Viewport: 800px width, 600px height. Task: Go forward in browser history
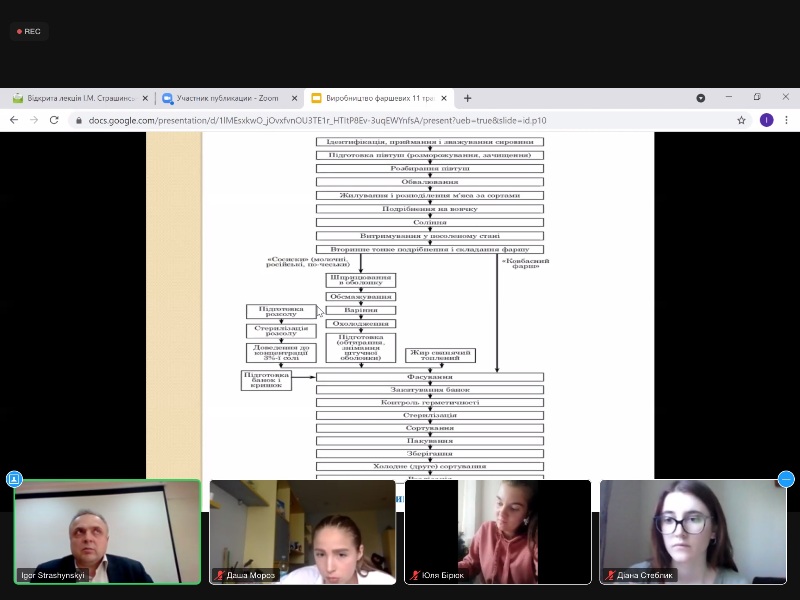point(34,120)
